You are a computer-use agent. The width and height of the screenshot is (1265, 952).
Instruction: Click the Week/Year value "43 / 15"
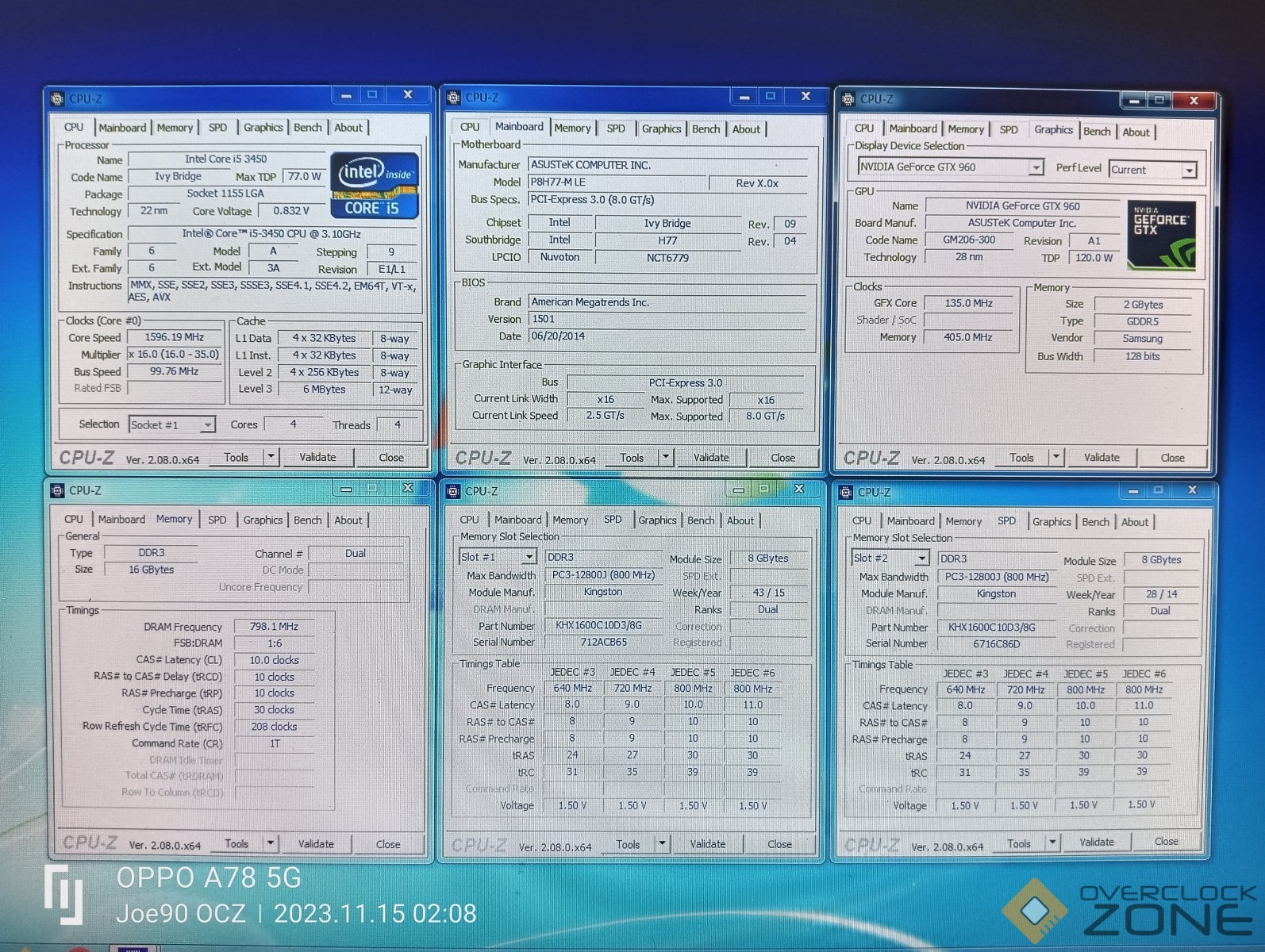tap(768, 593)
